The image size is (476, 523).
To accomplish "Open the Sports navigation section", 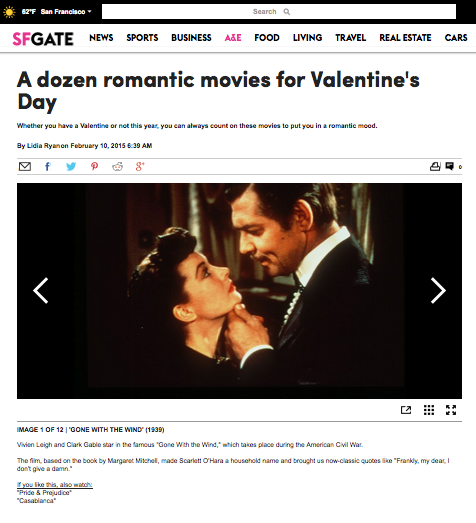I will click(x=142, y=38).
